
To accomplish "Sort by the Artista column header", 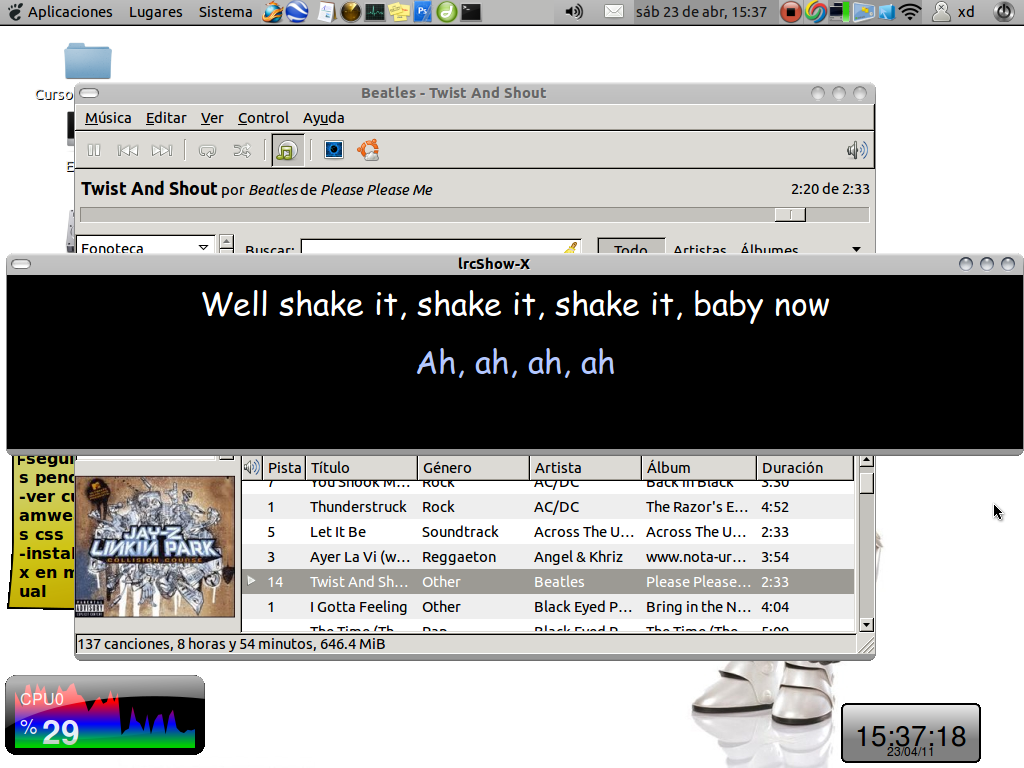I will 585,468.
